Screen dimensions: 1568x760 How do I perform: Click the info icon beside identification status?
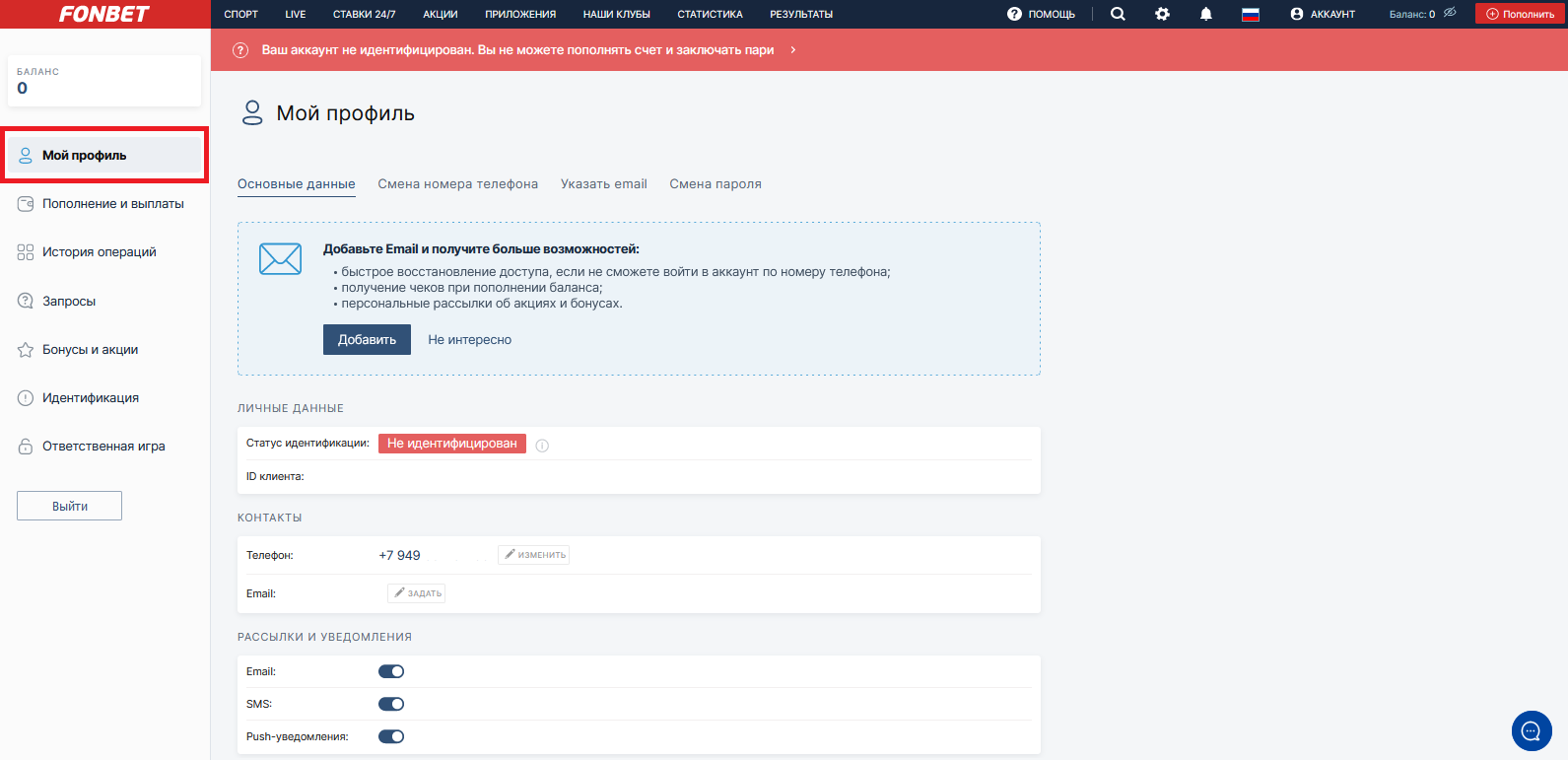coord(542,445)
